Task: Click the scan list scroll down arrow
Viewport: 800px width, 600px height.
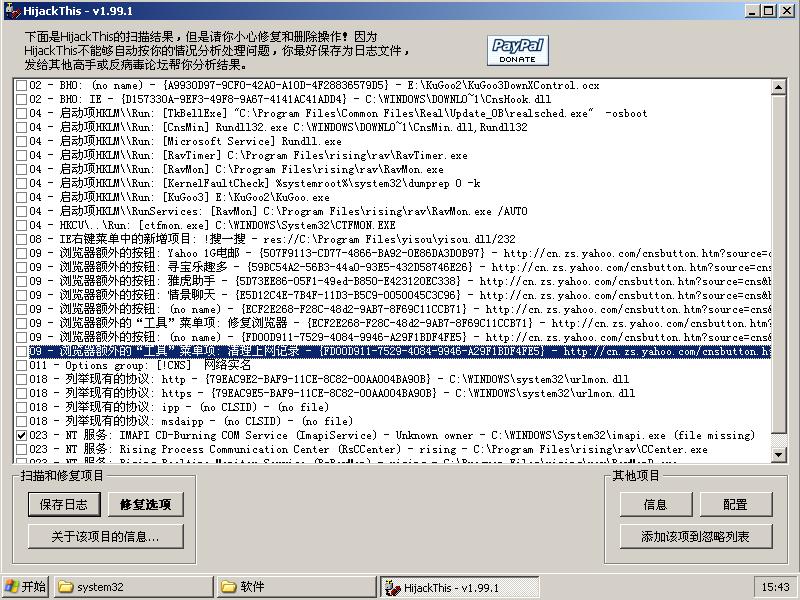Action: [x=778, y=454]
